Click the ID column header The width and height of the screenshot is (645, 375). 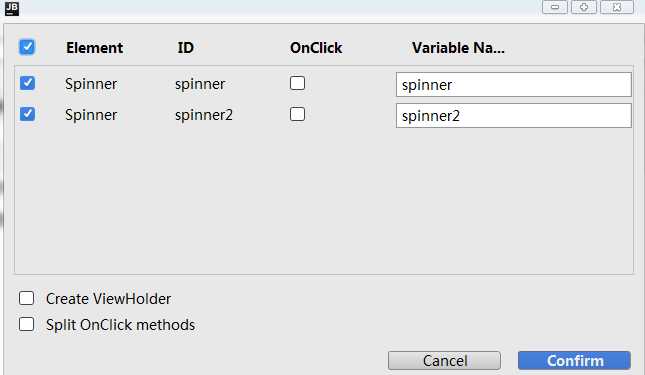[x=186, y=48]
